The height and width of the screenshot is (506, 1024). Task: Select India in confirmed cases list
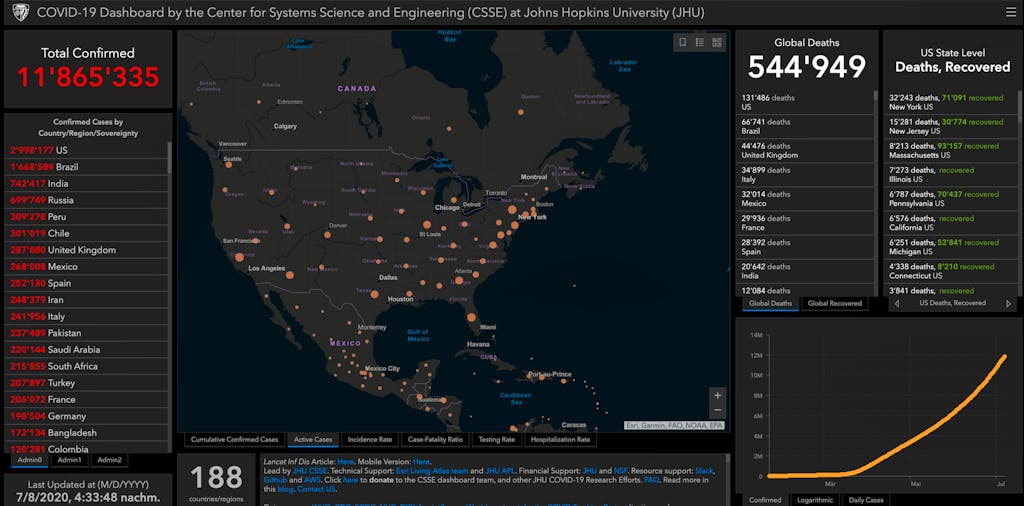pyautogui.click(x=86, y=183)
